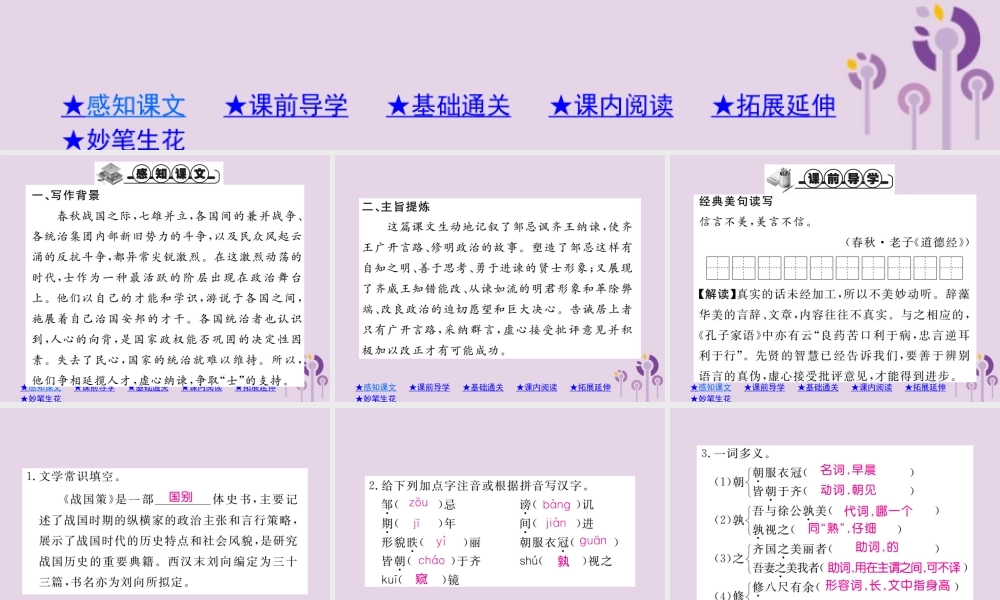1000x600 pixels.
Task: Open the 经典美句读写 slide thumbnail
Action: click(x=835, y=279)
